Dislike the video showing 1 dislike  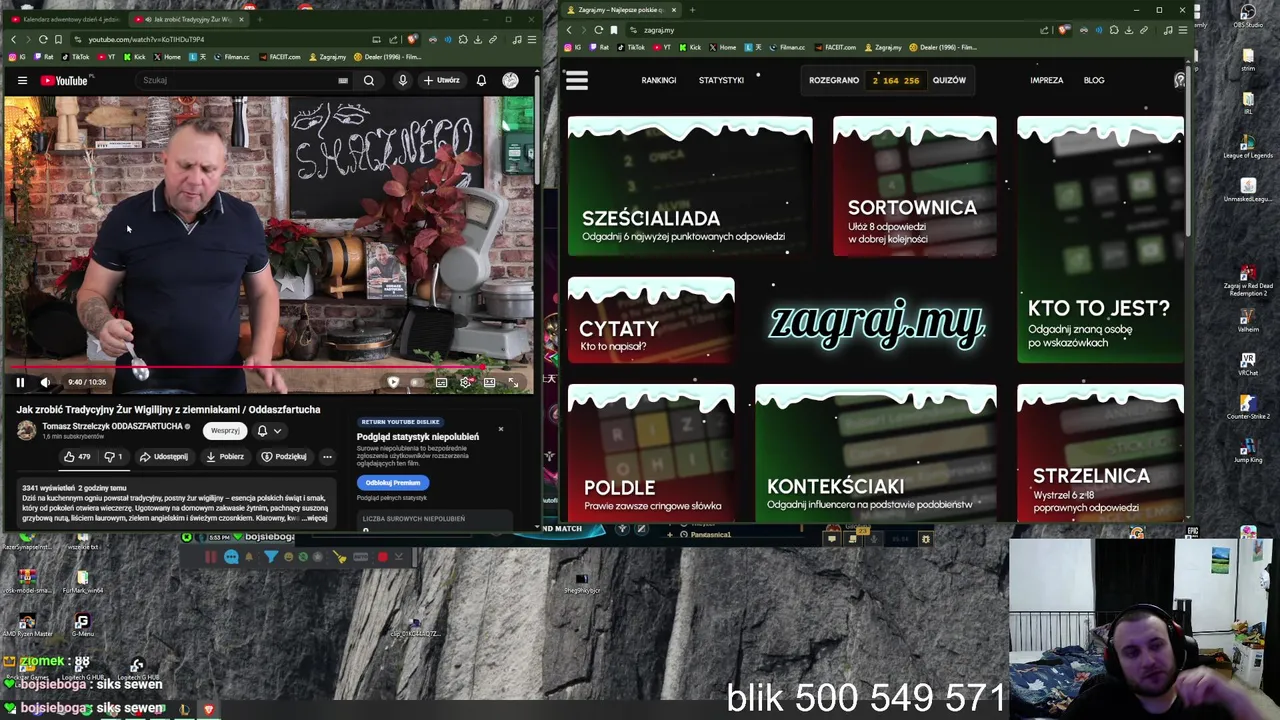pyautogui.click(x=114, y=457)
